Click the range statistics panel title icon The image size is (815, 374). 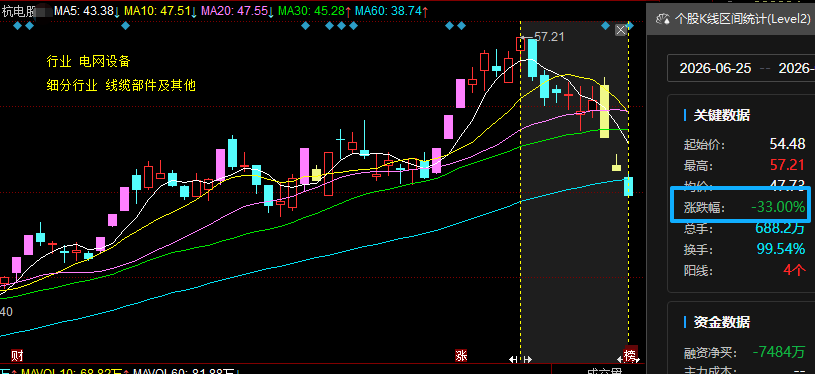point(662,20)
